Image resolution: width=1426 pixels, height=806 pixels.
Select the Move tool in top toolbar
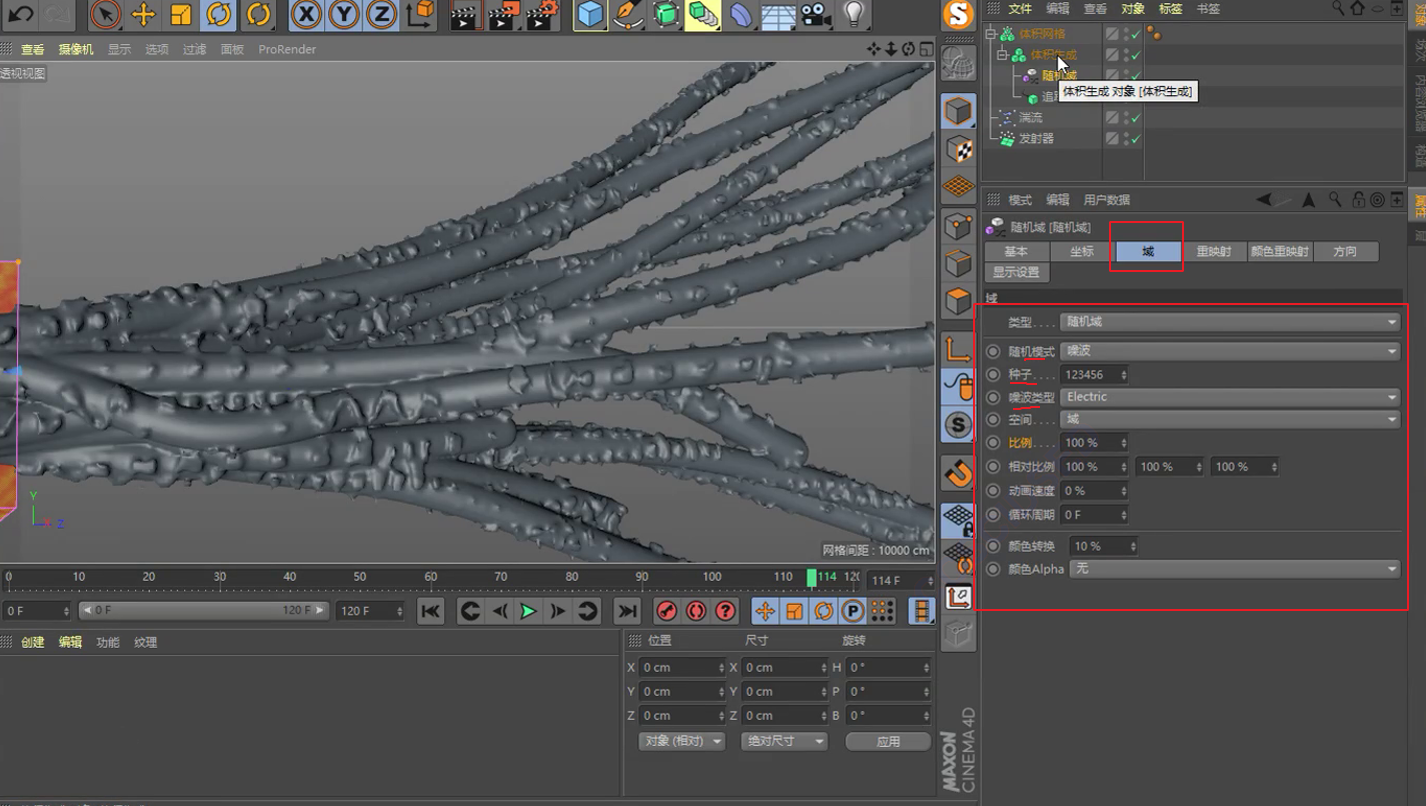pos(143,14)
